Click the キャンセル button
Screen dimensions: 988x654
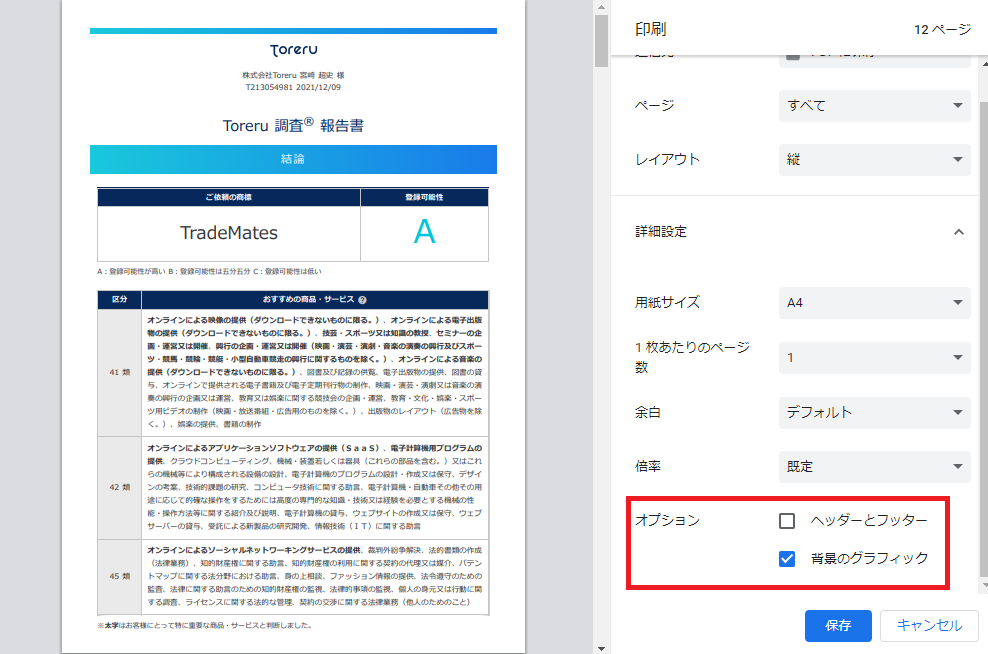point(929,626)
